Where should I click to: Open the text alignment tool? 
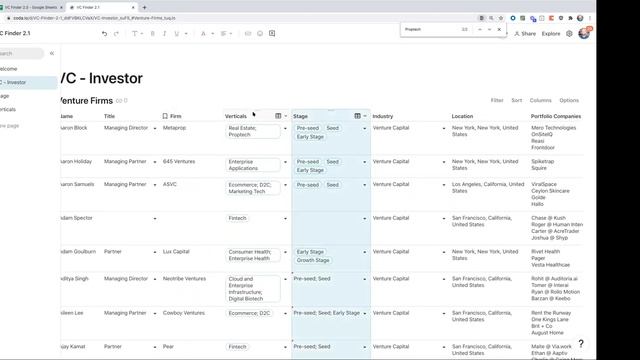tap(226, 33)
